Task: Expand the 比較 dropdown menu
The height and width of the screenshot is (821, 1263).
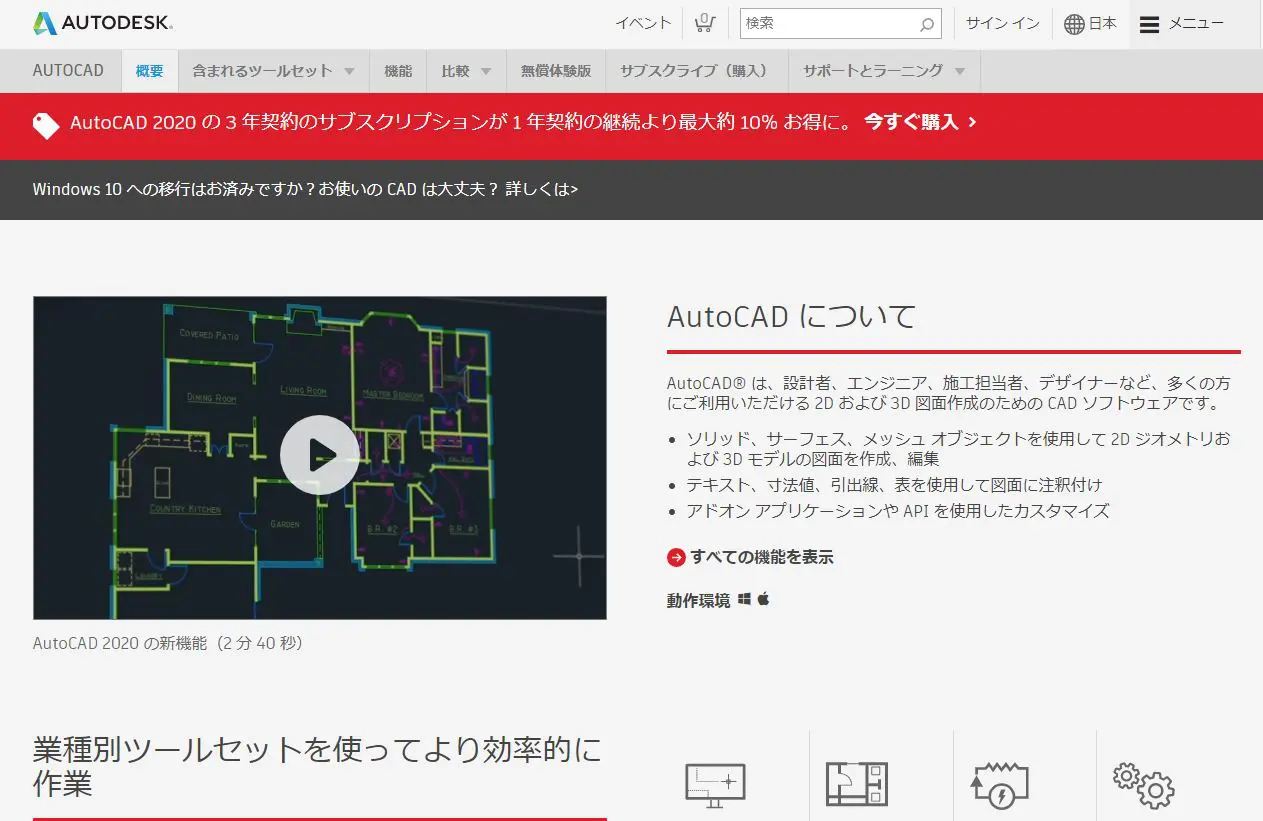Action: click(x=466, y=71)
